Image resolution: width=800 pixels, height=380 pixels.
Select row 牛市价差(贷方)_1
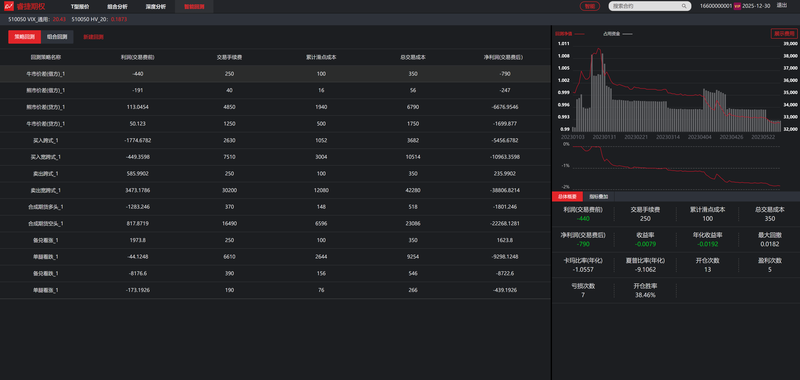tap(276, 123)
